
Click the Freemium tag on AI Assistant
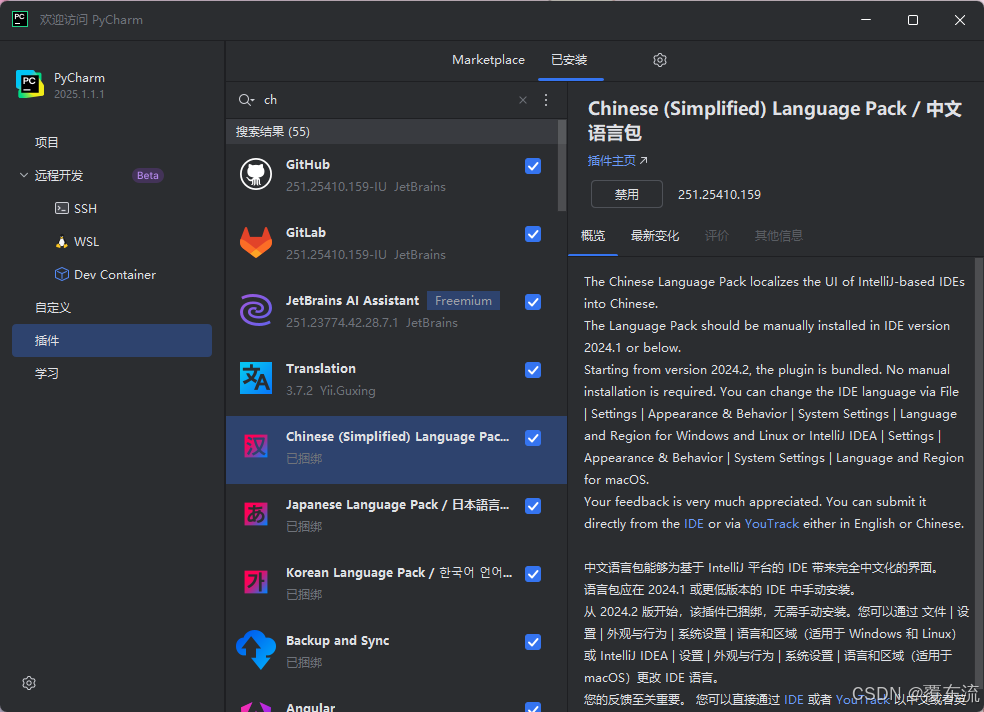pos(463,300)
